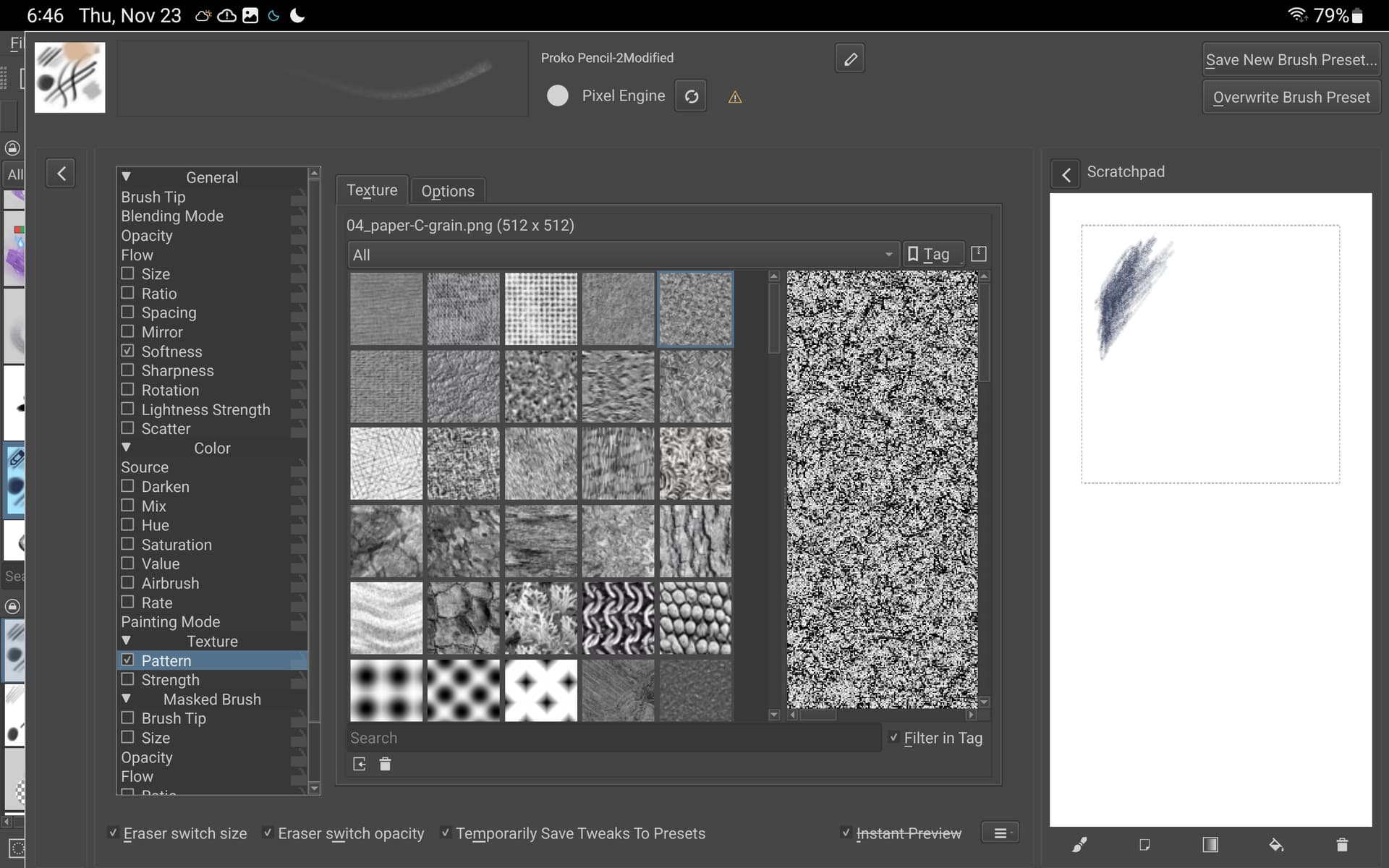Switch to the Options tab
Viewport: 1389px width, 868px height.
coord(448,191)
